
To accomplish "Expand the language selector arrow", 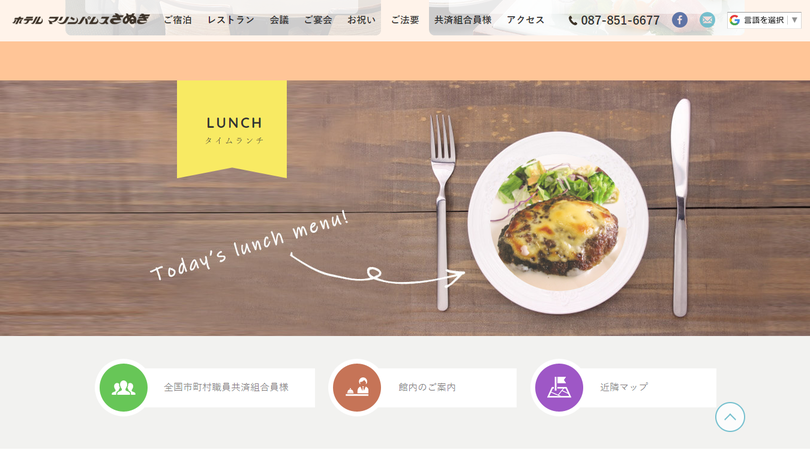I will point(795,20).
